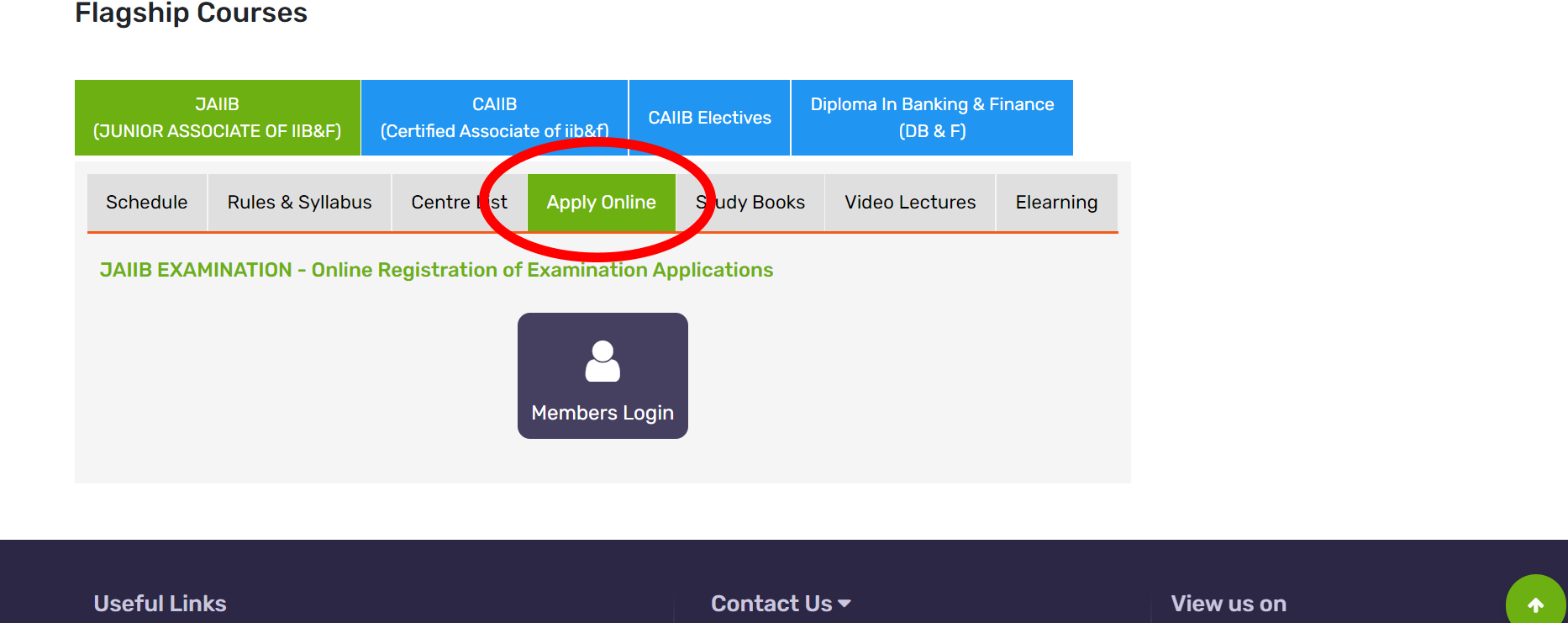Click the user silhouette icon
This screenshot has height=623, width=1568.
pyautogui.click(x=602, y=362)
